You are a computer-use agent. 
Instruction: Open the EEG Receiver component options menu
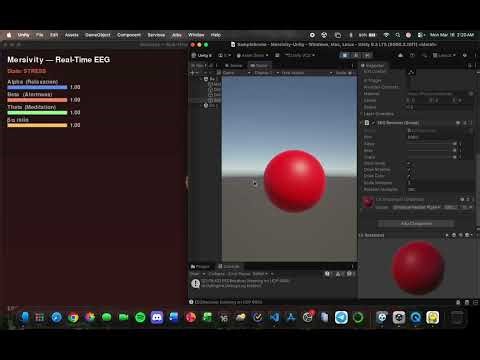point(471,123)
